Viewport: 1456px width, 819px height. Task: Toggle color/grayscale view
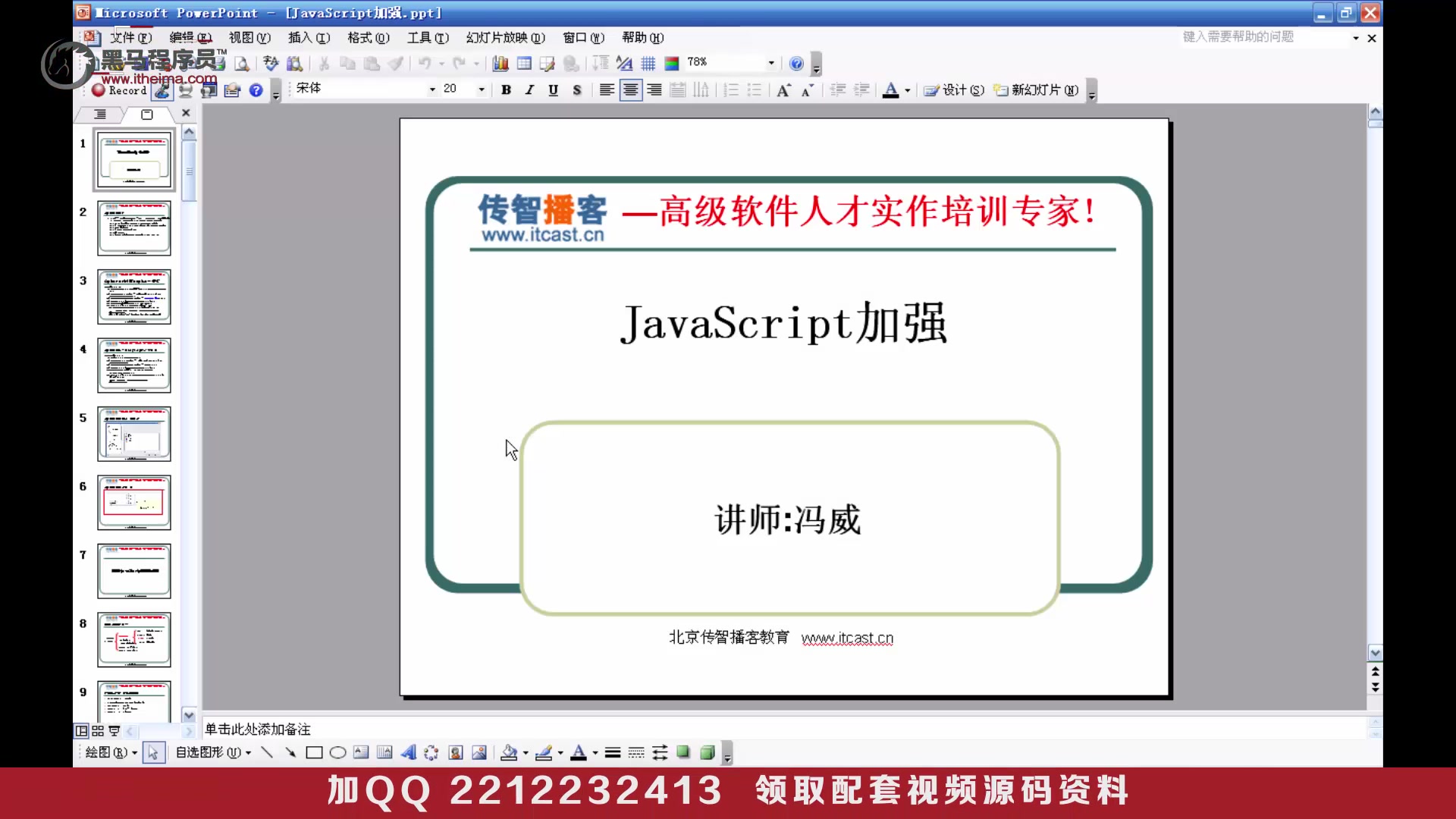point(672,64)
